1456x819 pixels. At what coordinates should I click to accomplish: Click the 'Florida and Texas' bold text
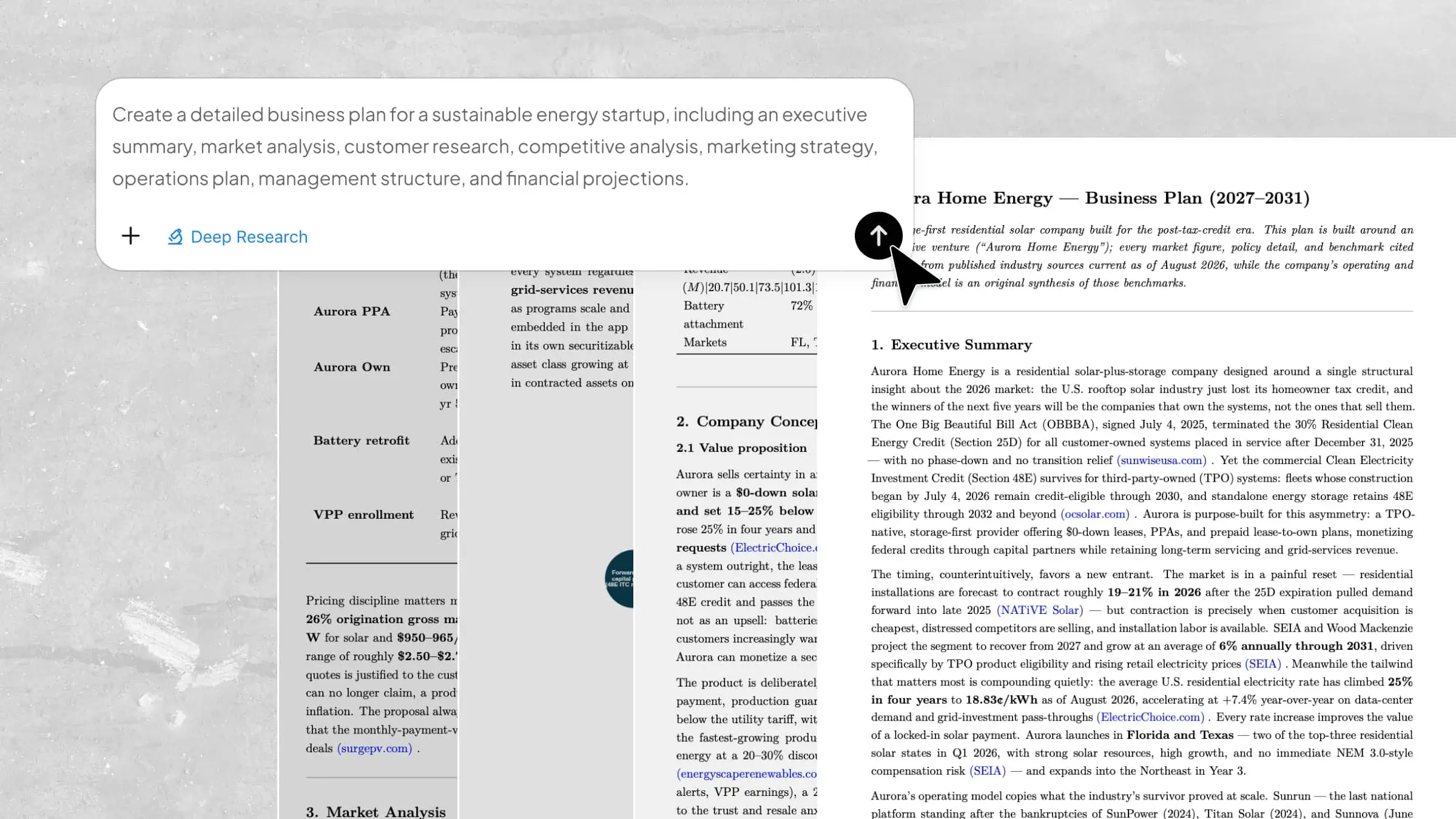tap(1180, 735)
